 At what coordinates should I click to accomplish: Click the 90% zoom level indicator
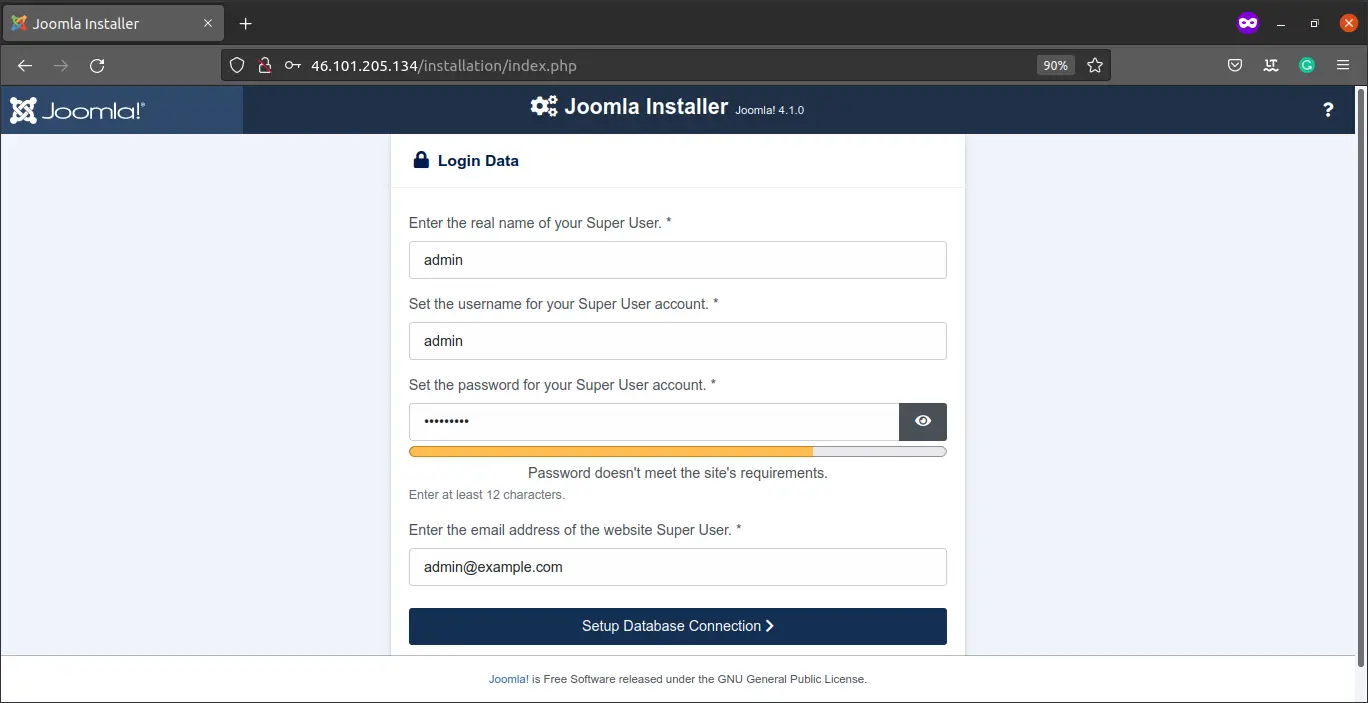point(1055,66)
